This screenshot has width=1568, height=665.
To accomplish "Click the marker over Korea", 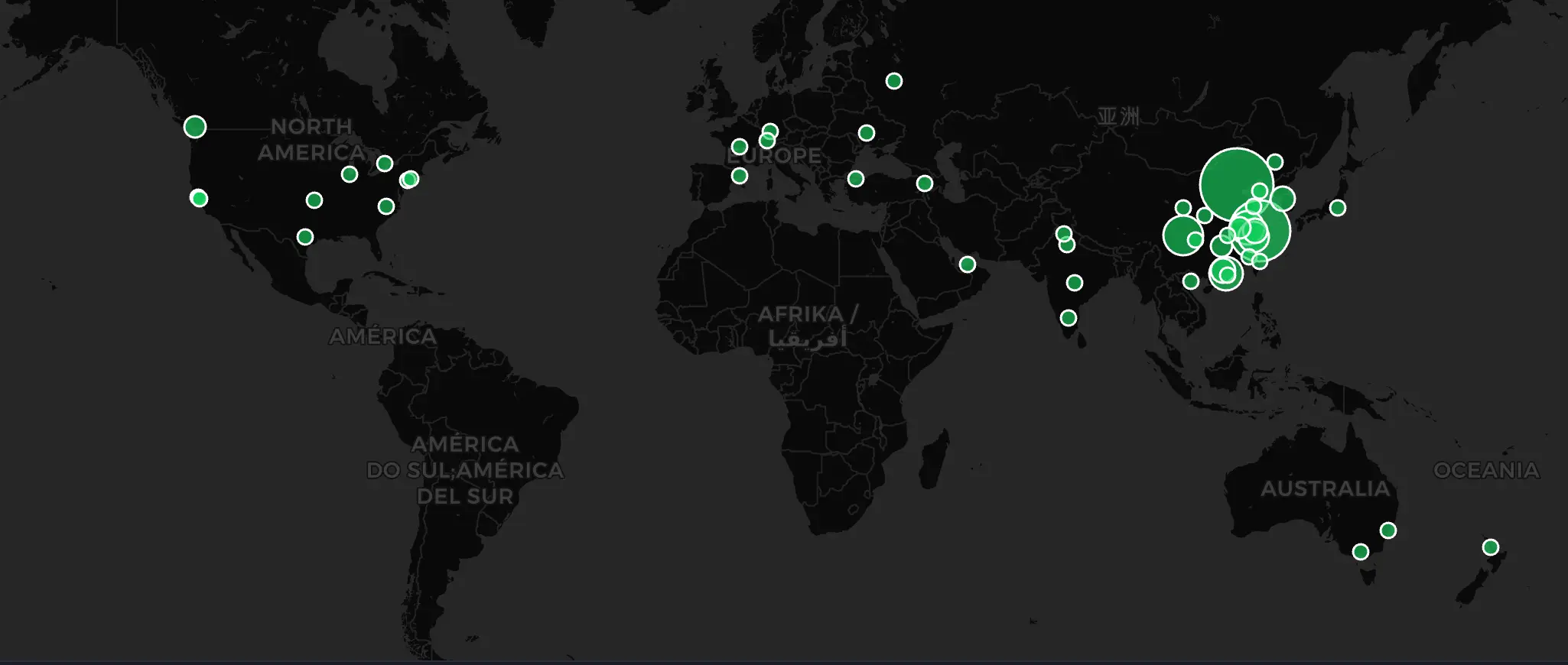I will (x=1283, y=199).
